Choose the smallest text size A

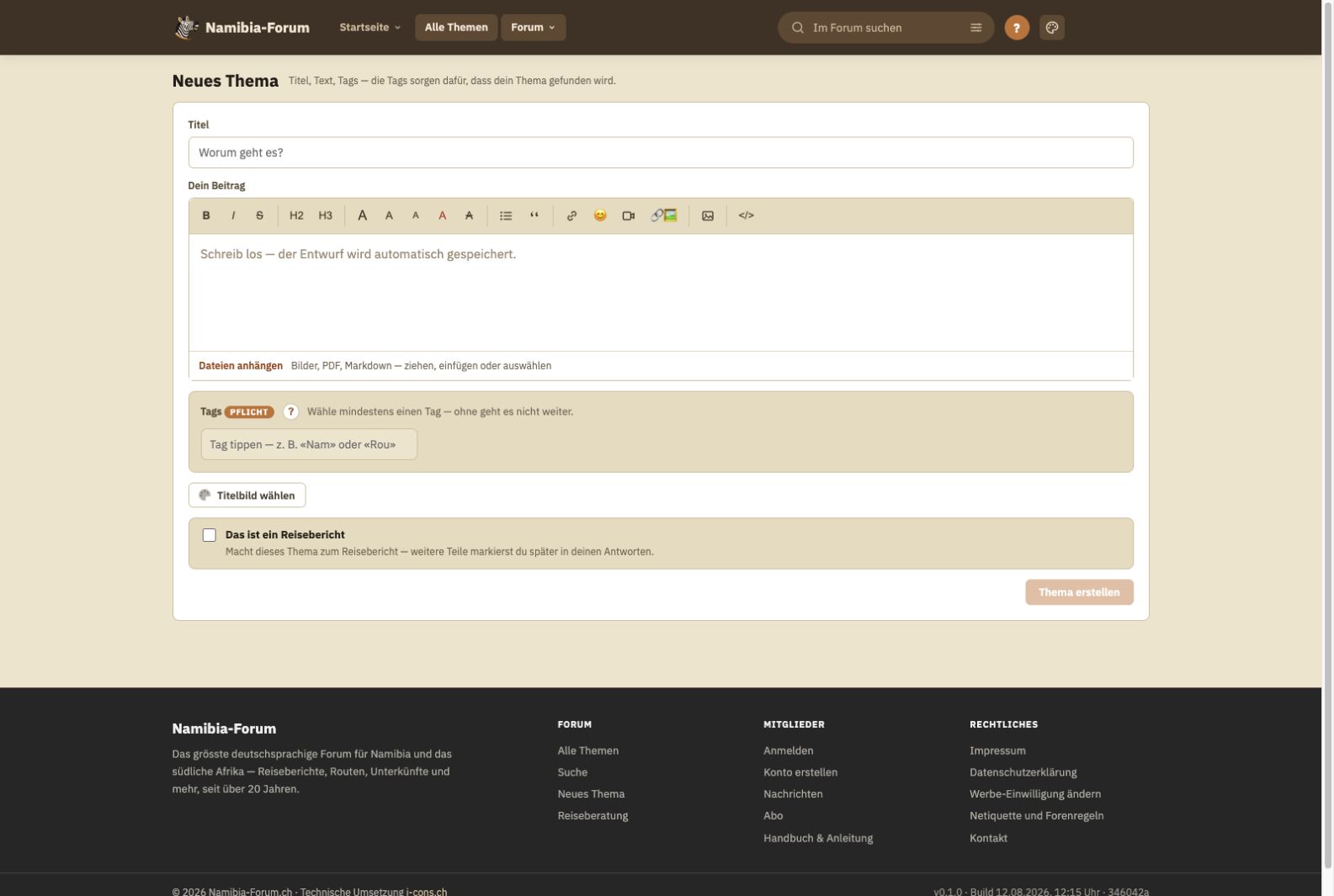click(x=416, y=215)
